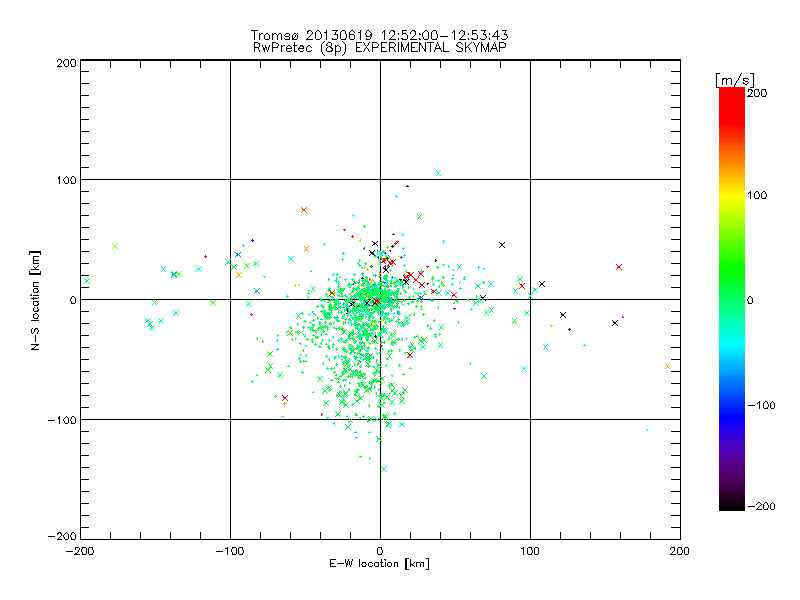Viewport: 800px width, 600px height.
Task: Select the green middle of the velocity colorbar
Action: pyautogui.click(x=731, y=299)
